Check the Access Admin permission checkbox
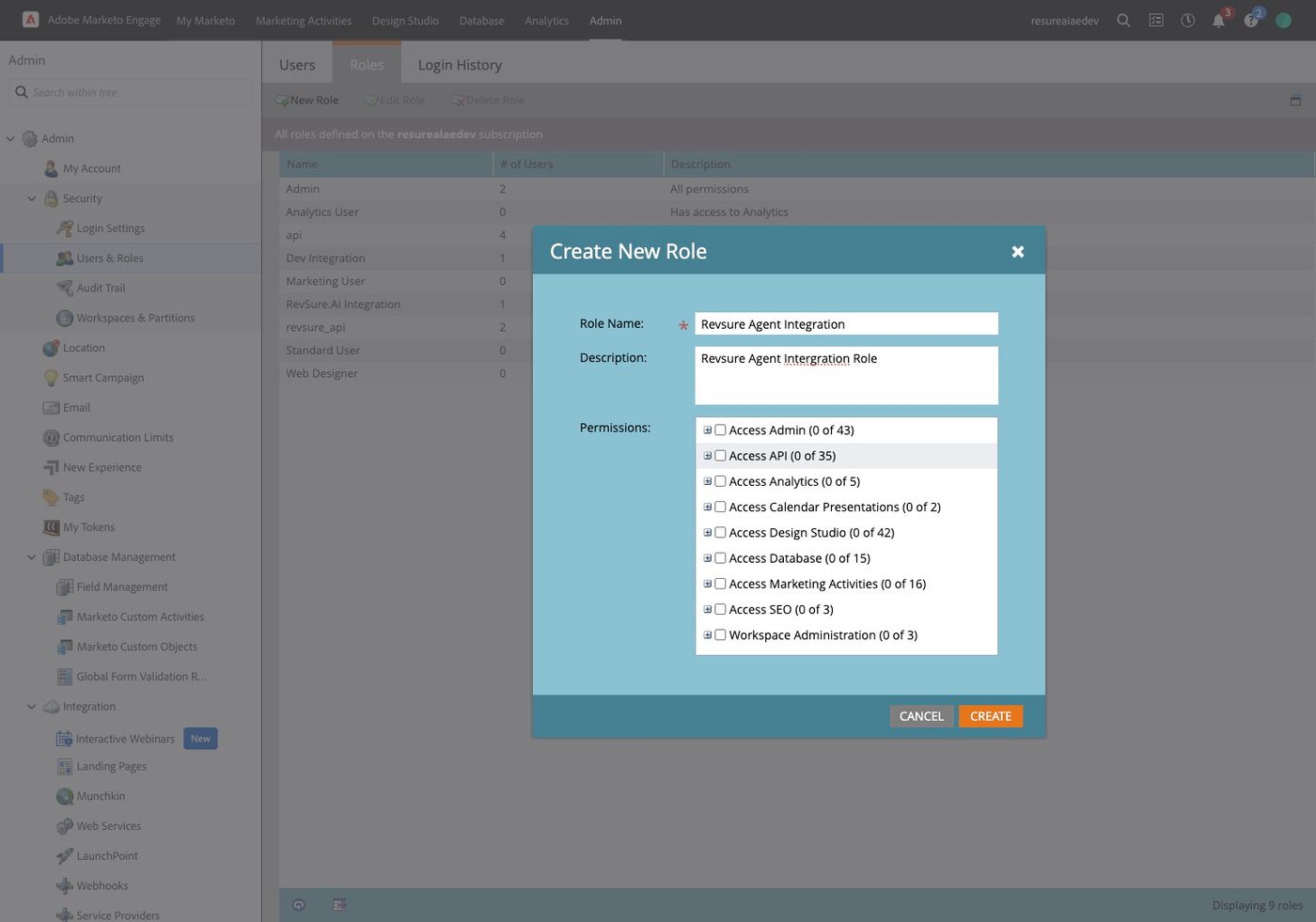Image resolution: width=1316 pixels, height=922 pixels. pos(720,430)
